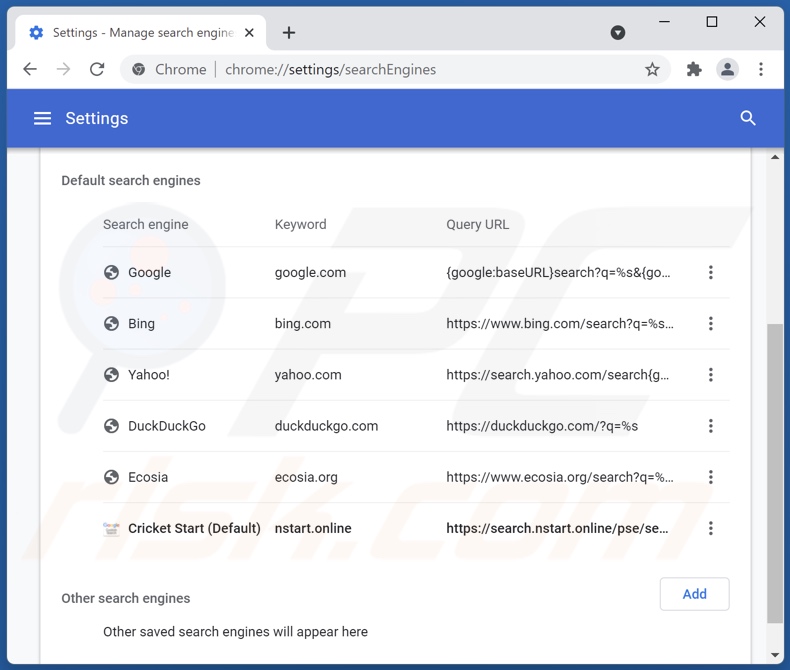The height and width of the screenshot is (670, 790).
Task: Click the 'Ecosia' search engine name
Action: (148, 477)
